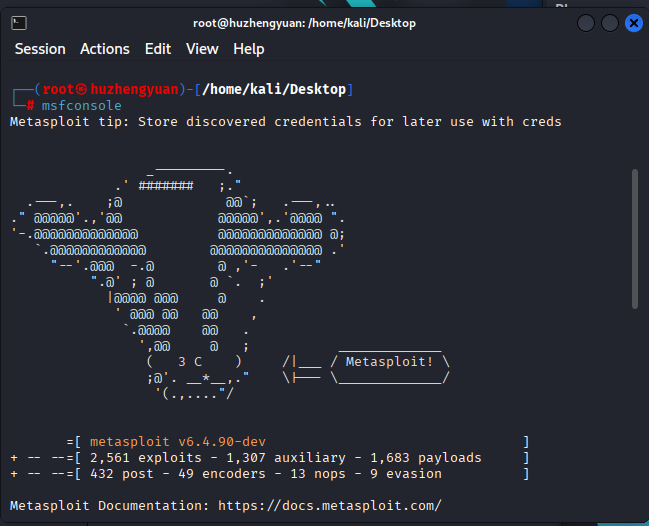Open the Edit menu
The width and height of the screenshot is (649, 526).
tap(158, 49)
